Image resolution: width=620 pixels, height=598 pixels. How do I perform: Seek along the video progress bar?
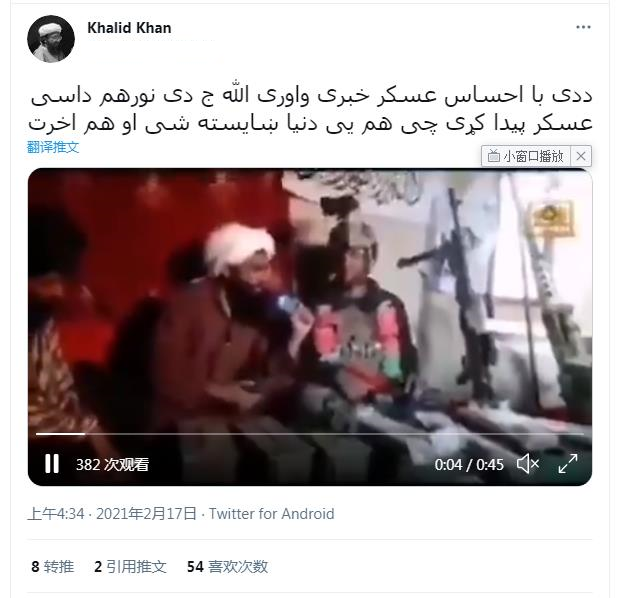pyautogui.click(x=310, y=434)
